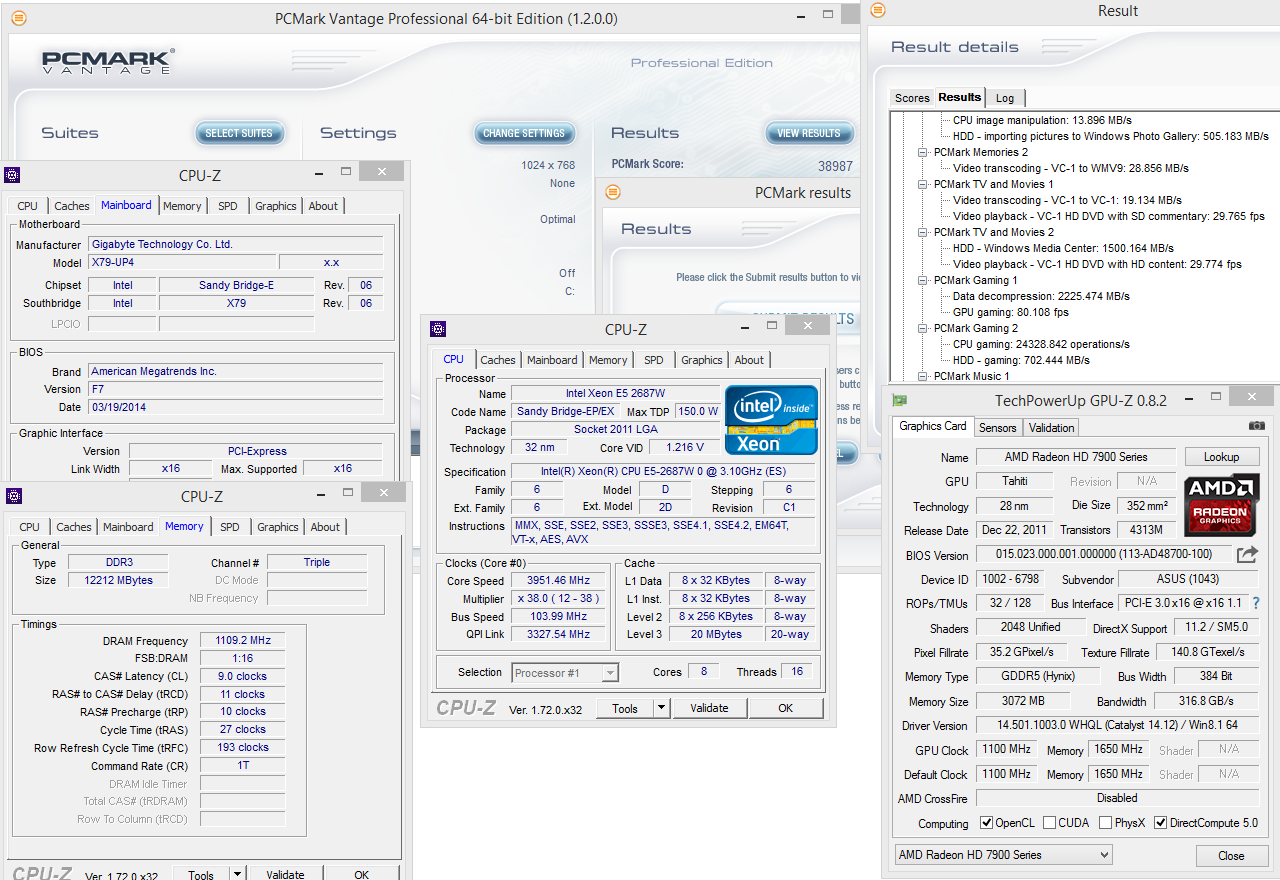
Task: Open the Tools dropdown arrow in the Memory CPU-Z window
Action: click(237, 874)
